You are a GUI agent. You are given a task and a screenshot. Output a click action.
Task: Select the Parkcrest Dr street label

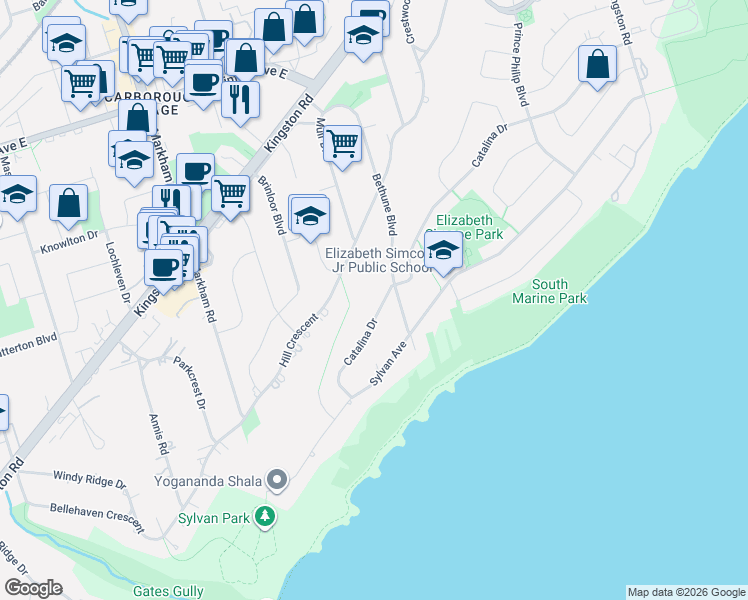point(189,383)
